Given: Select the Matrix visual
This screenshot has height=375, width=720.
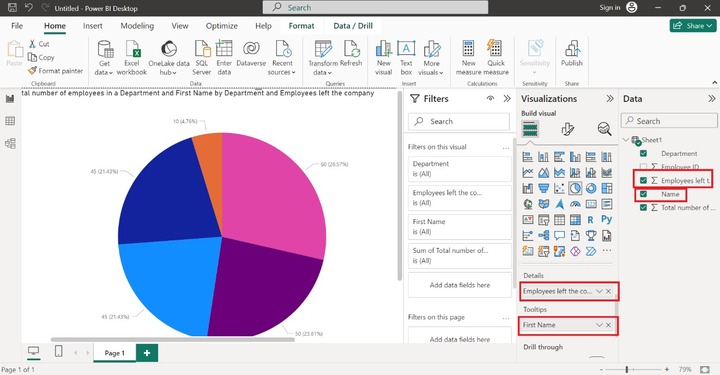Looking at the screenshot, I should 575,220.
